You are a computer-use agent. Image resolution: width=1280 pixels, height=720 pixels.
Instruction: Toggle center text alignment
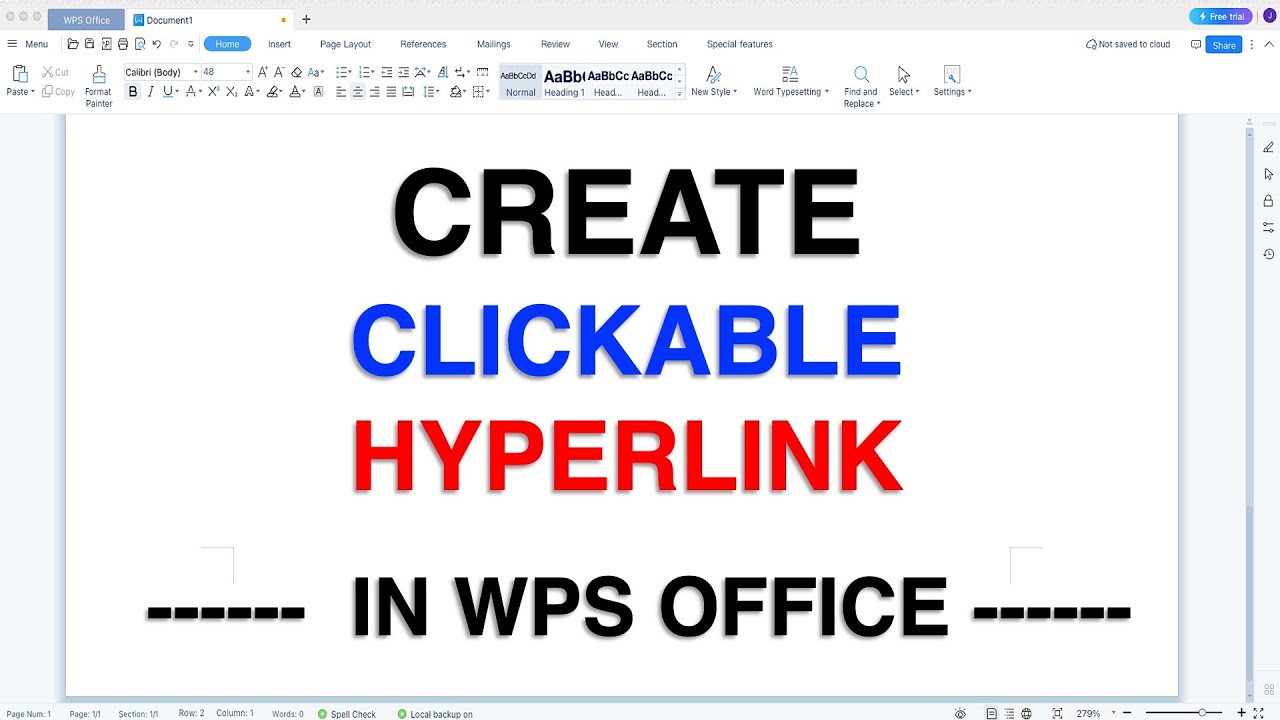tap(357, 91)
